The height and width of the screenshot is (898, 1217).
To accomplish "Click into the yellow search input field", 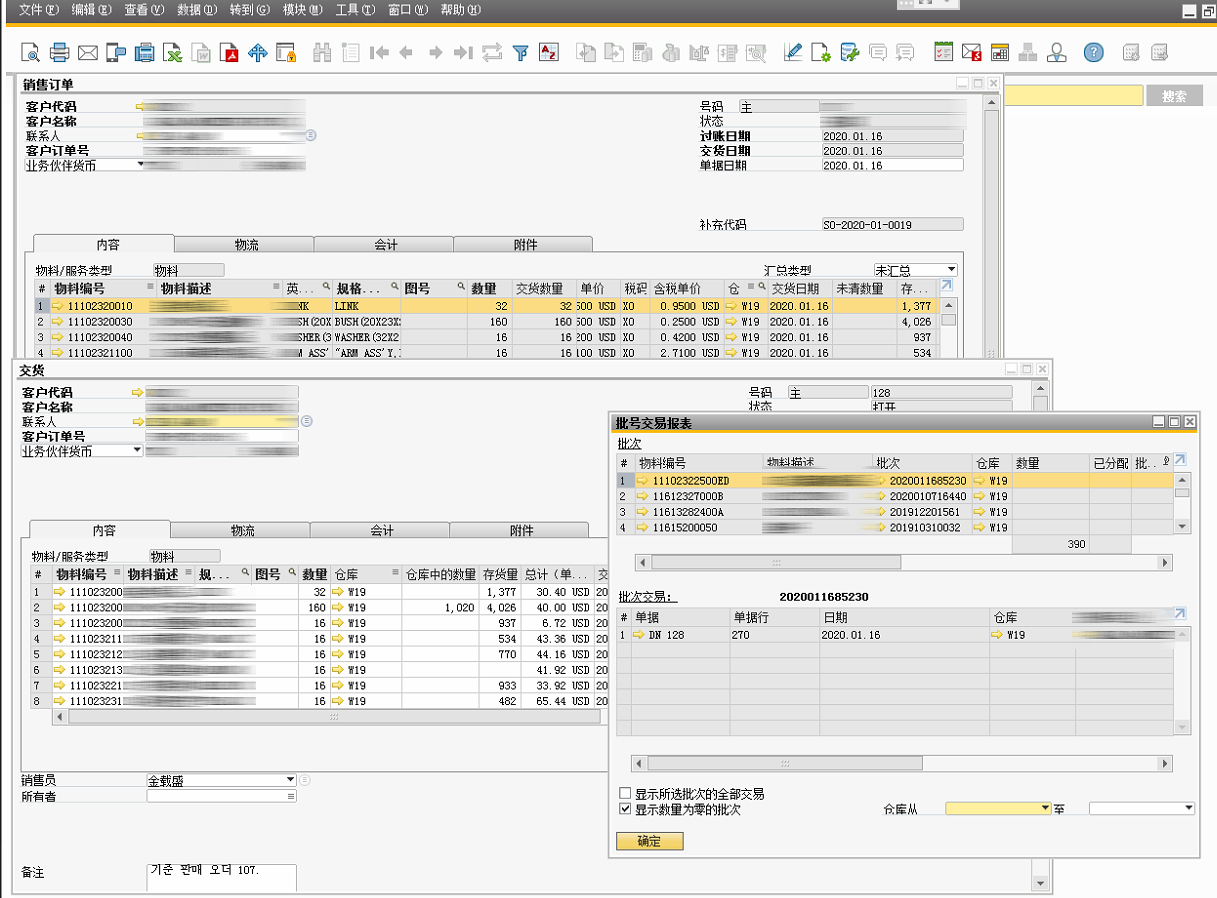I will [x=1073, y=96].
